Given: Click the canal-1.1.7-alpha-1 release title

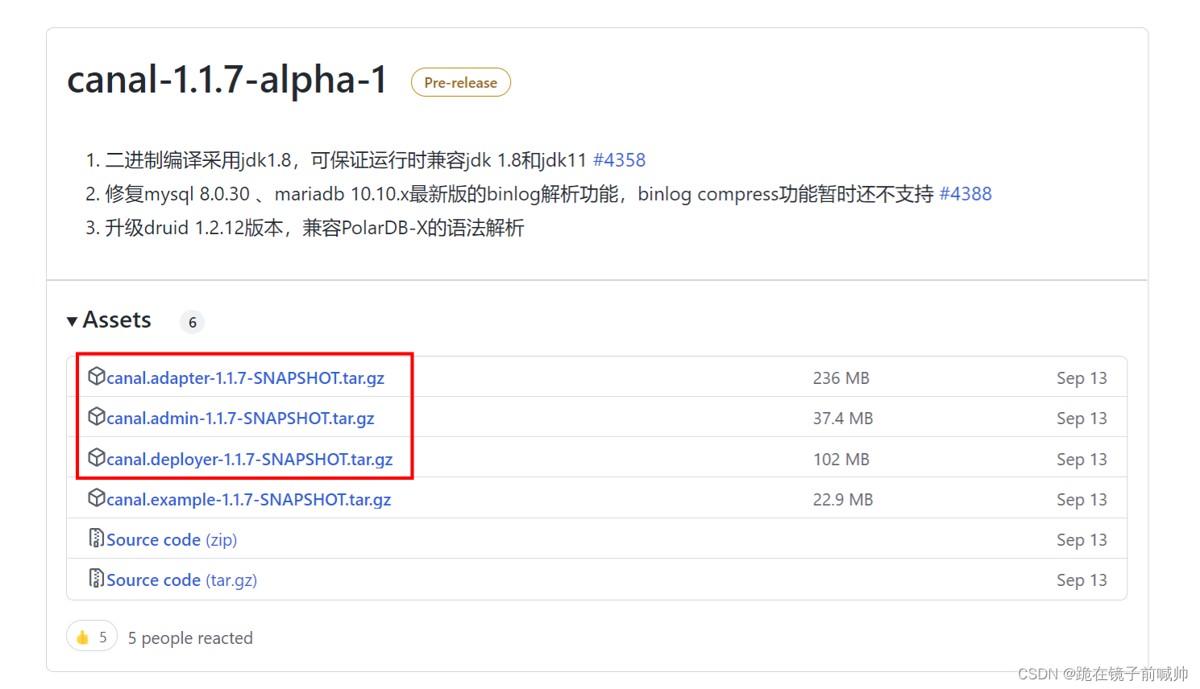Looking at the screenshot, I should click(x=227, y=80).
